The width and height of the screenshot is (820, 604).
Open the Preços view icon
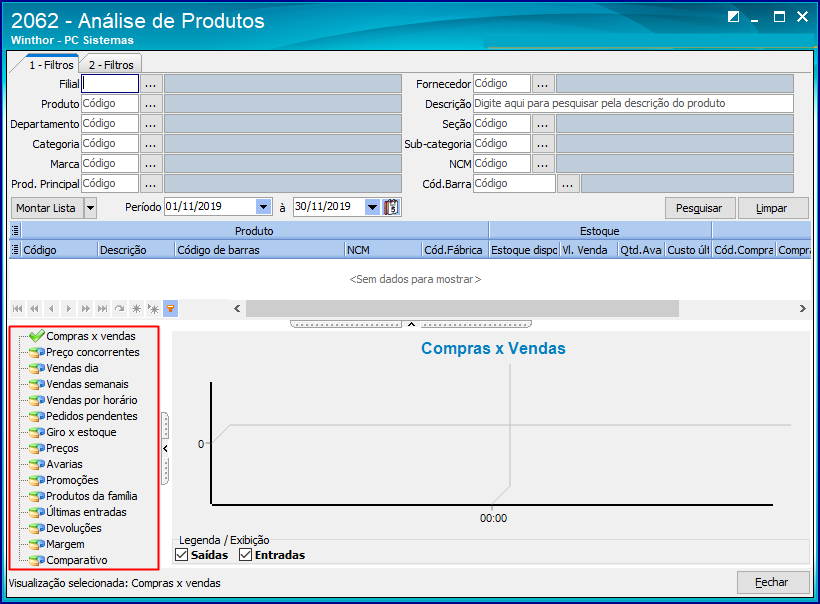coord(37,448)
